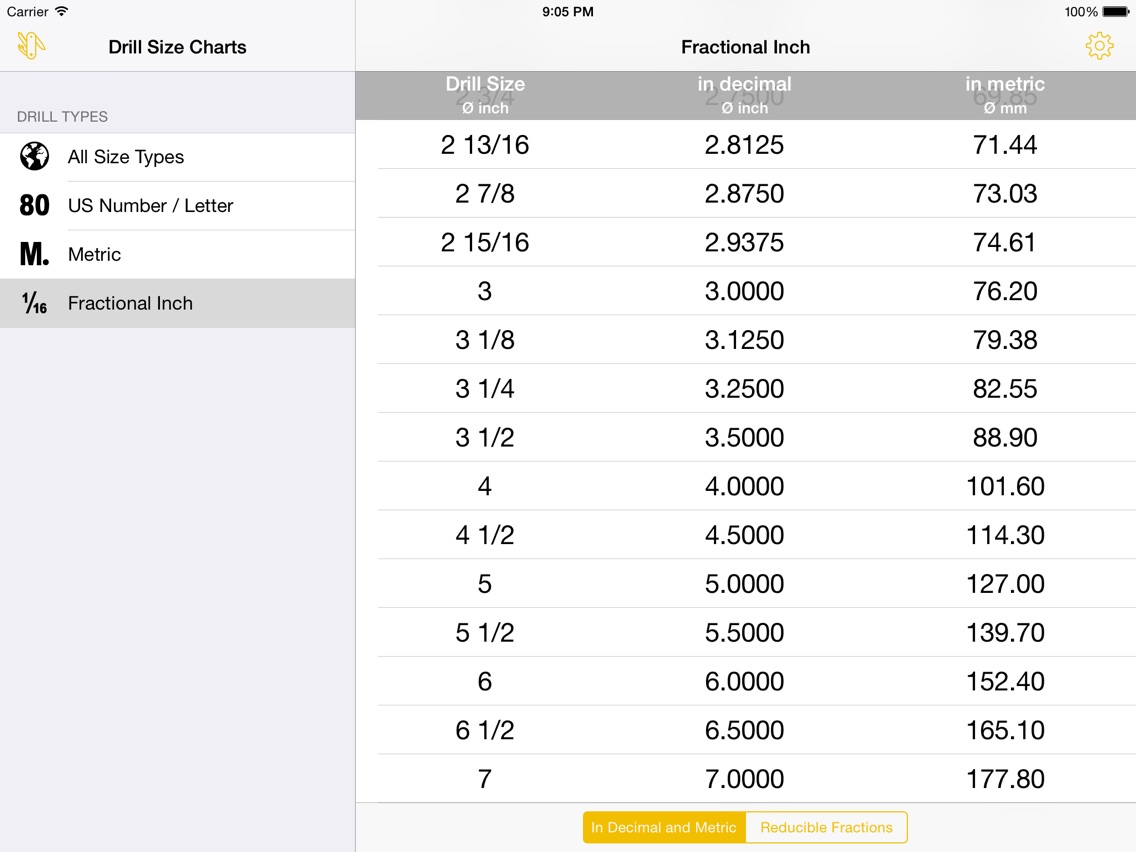
Task: Open the settings gear
Action: [x=1099, y=45]
